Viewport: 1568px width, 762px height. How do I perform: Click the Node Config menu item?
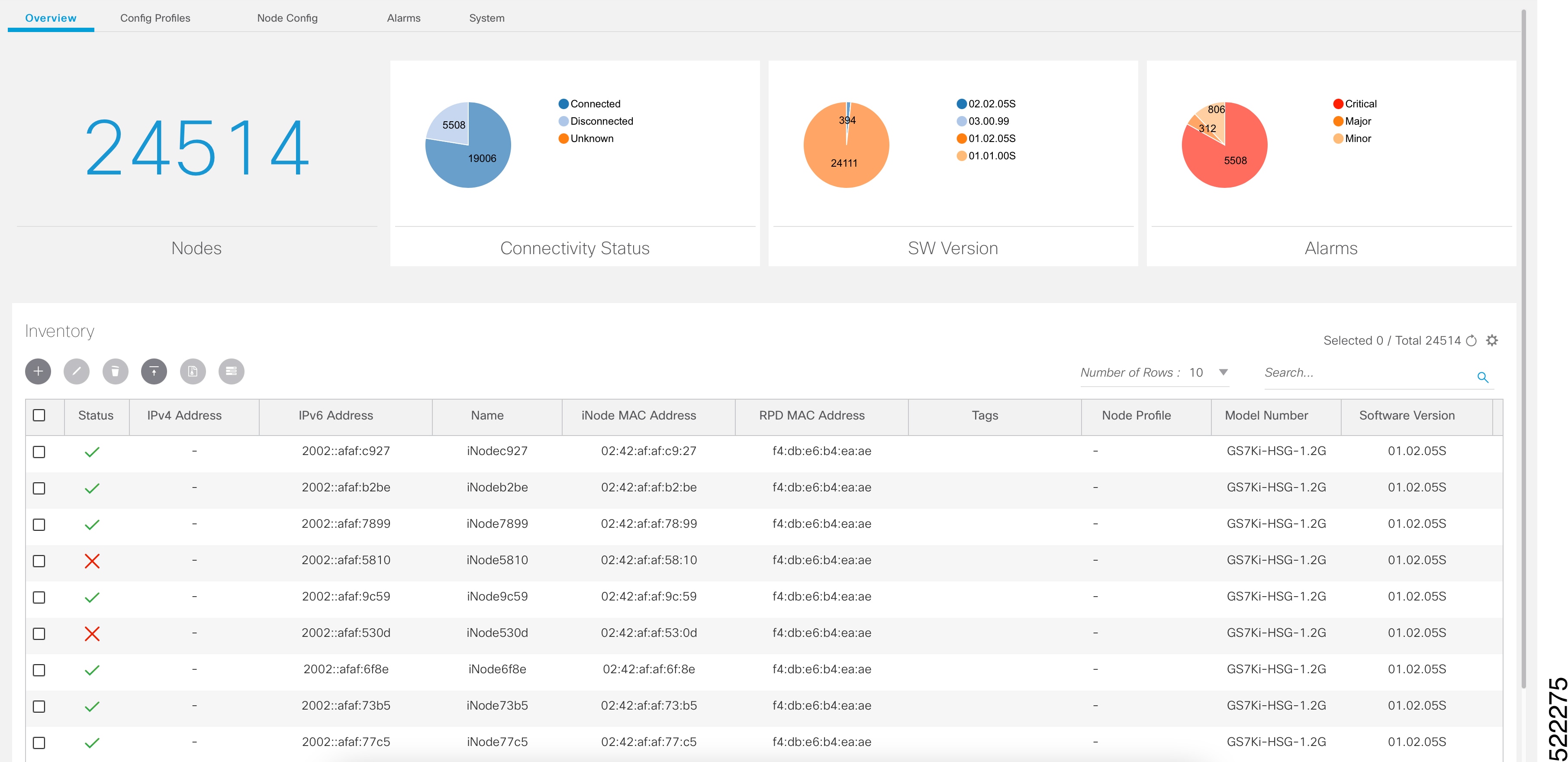tap(287, 18)
